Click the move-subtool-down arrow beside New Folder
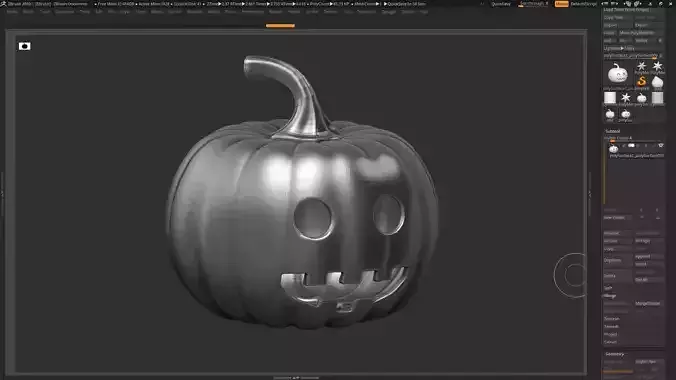 click(x=657, y=218)
